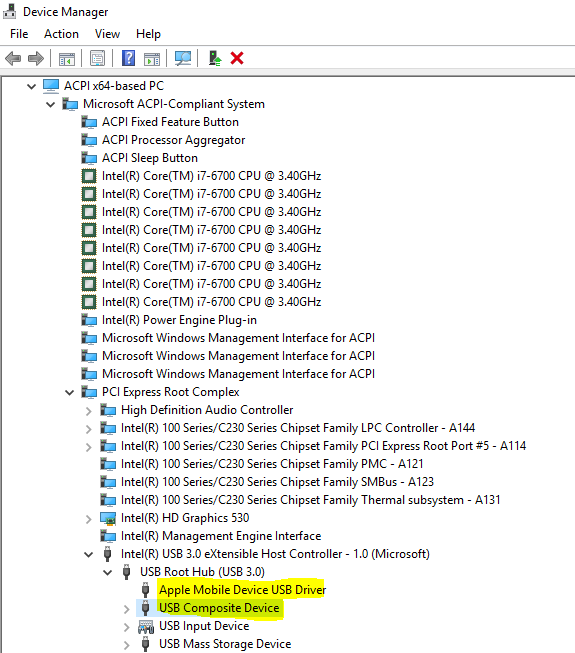The height and width of the screenshot is (653, 575).
Task: Click the Forward arrow toolbar icon
Action: pos(36,58)
